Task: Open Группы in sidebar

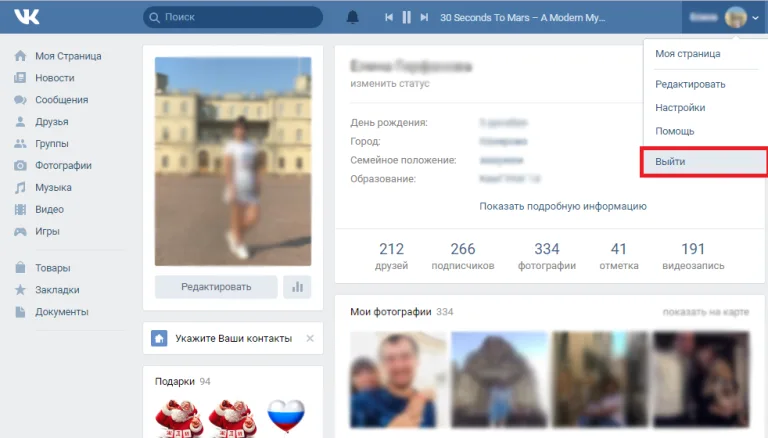Action: (52, 144)
